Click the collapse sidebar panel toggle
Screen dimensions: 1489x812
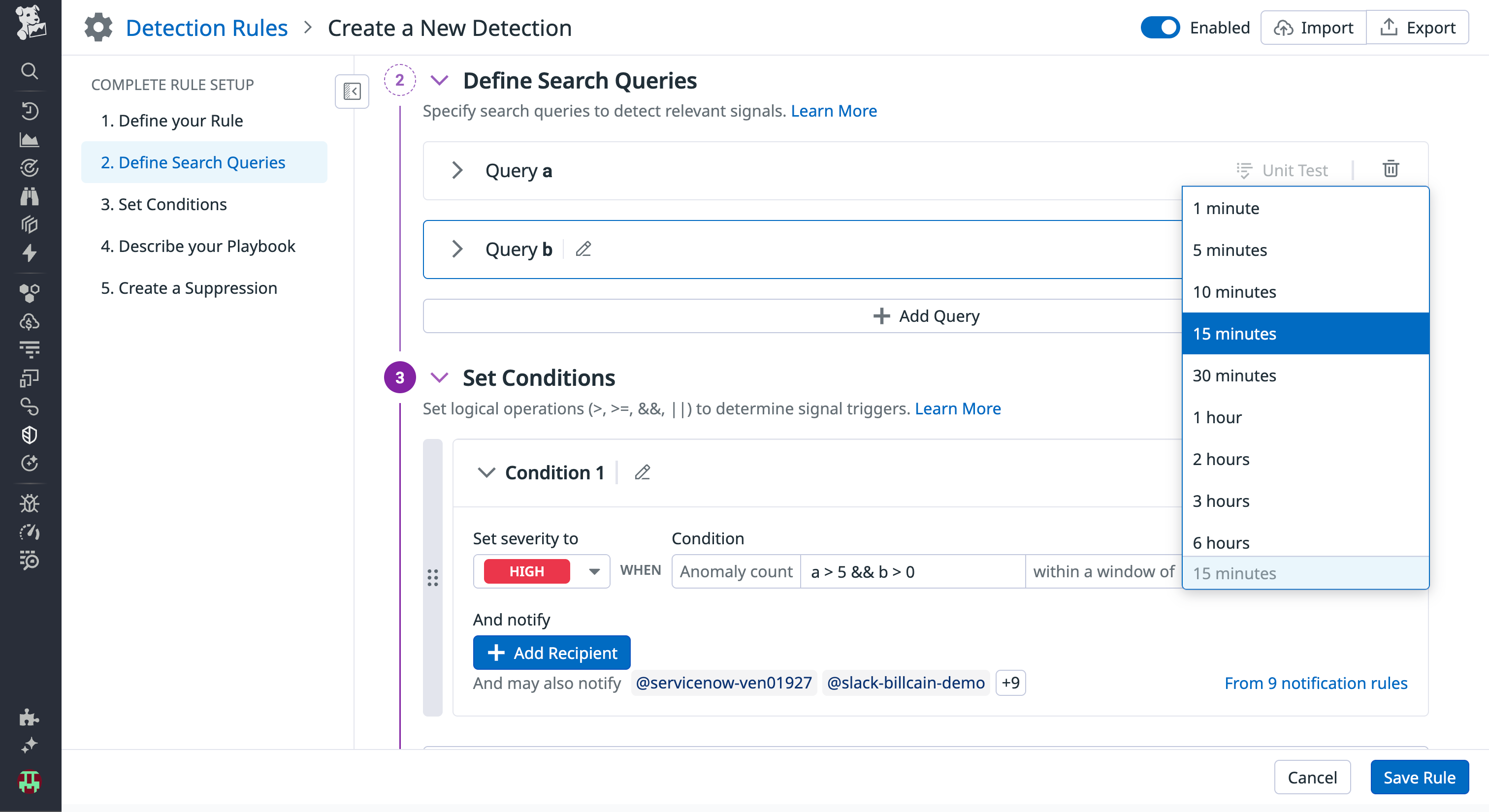coord(352,91)
